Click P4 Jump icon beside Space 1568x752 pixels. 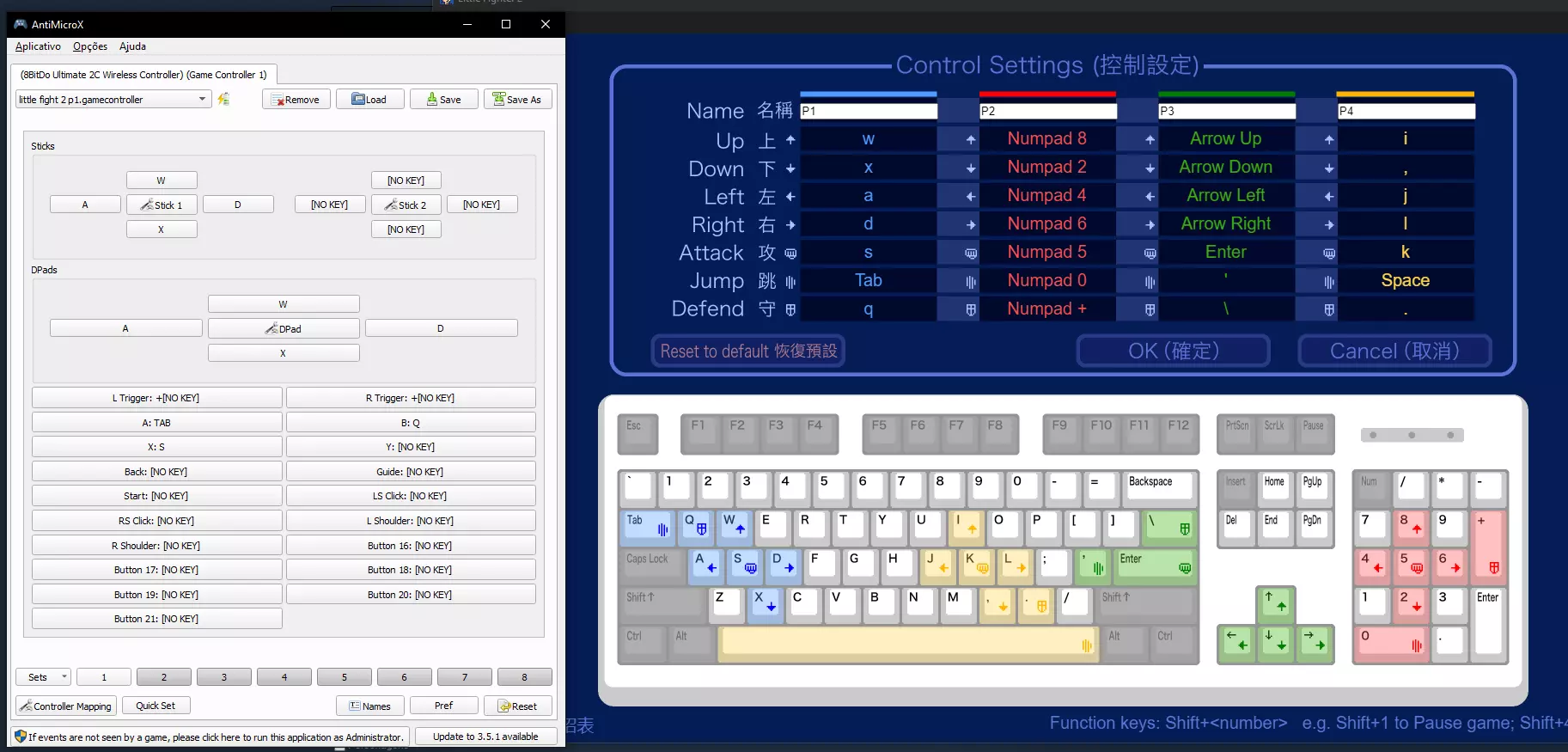pos(1329,281)
